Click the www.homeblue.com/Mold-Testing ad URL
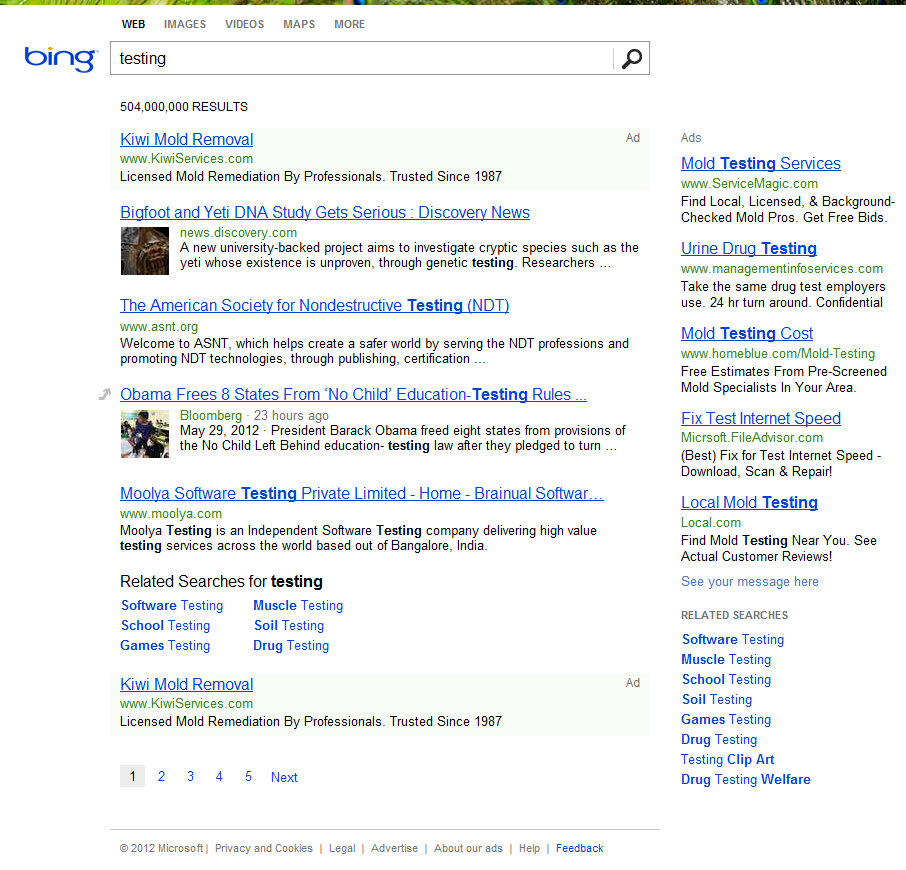906x870 pixels. 778,353
